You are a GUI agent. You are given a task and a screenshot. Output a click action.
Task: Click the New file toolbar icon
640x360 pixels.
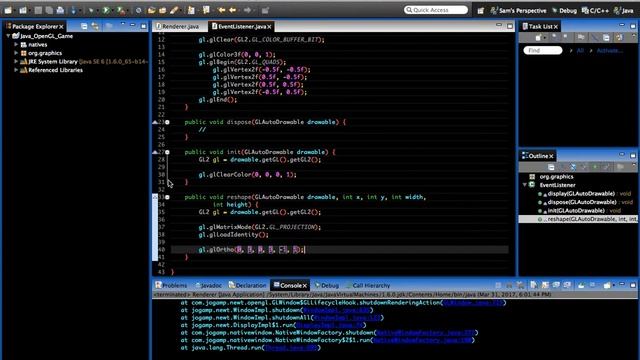click(8, 10)
